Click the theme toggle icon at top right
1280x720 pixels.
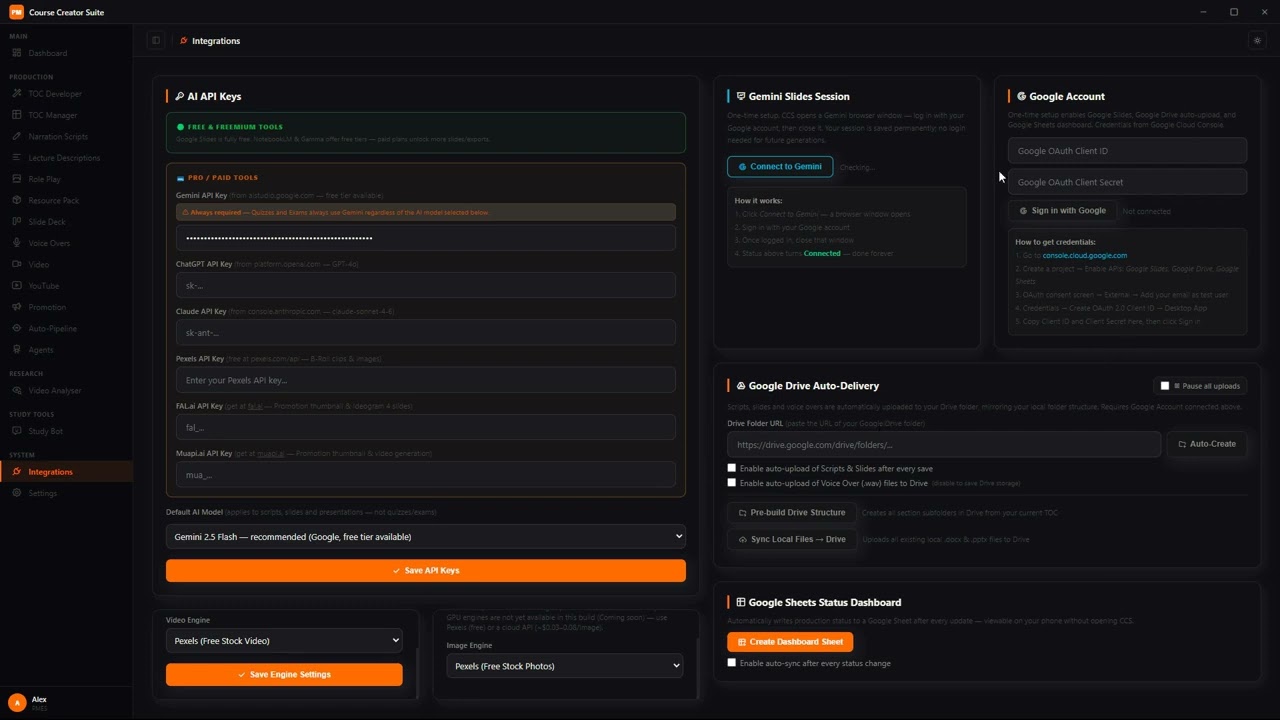click(1257, 41)
